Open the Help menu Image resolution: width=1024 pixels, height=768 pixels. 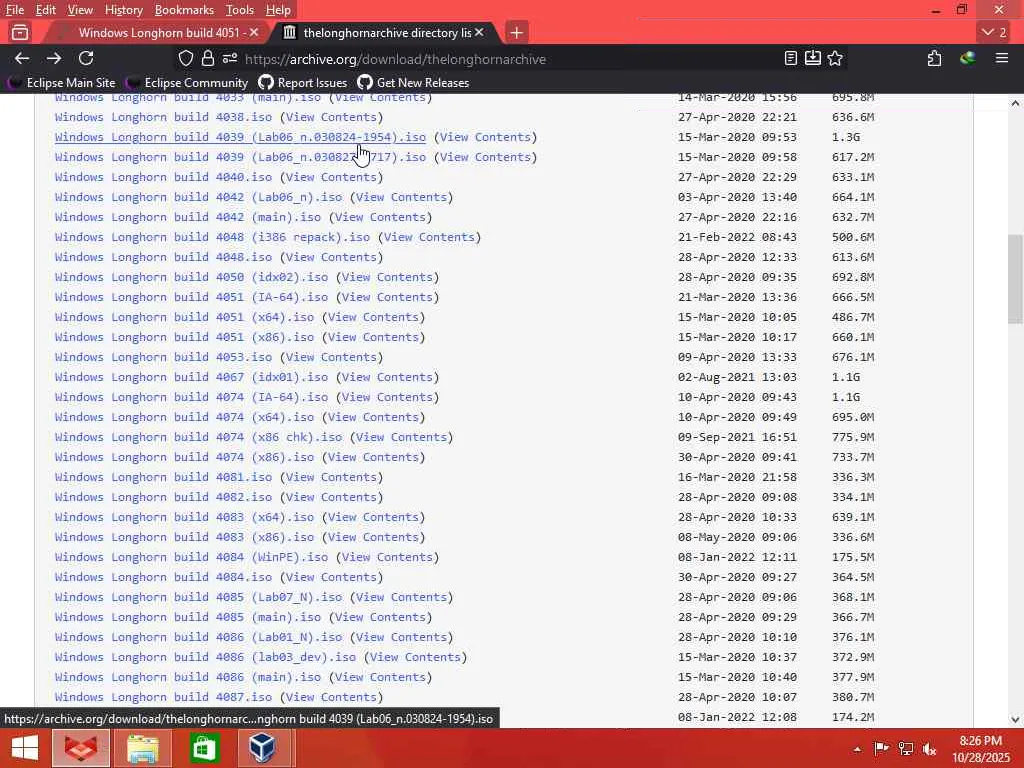(278, 10)
